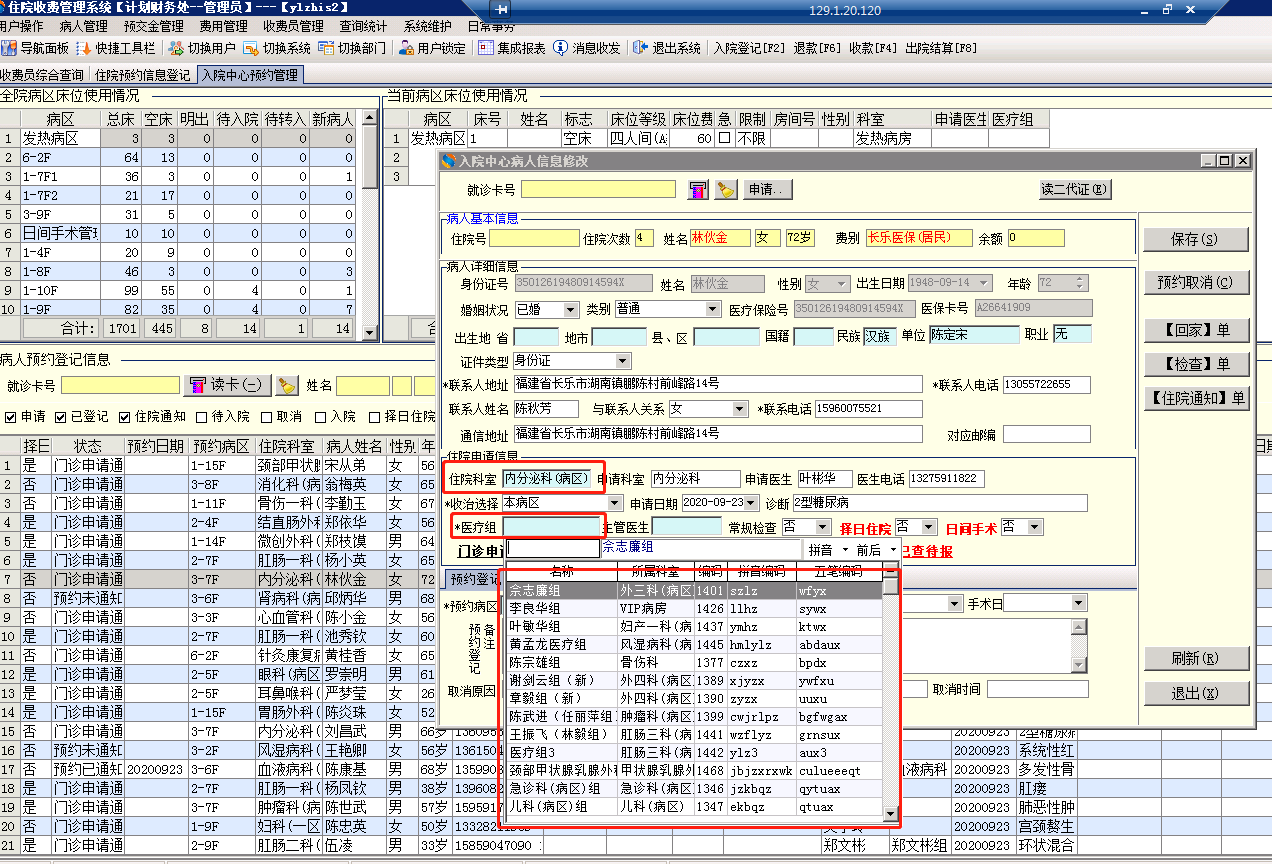The width and height of the screenshot is (1272, 864).
Task: Check the 入院 filter checkbox
Action: pos(321,417)
